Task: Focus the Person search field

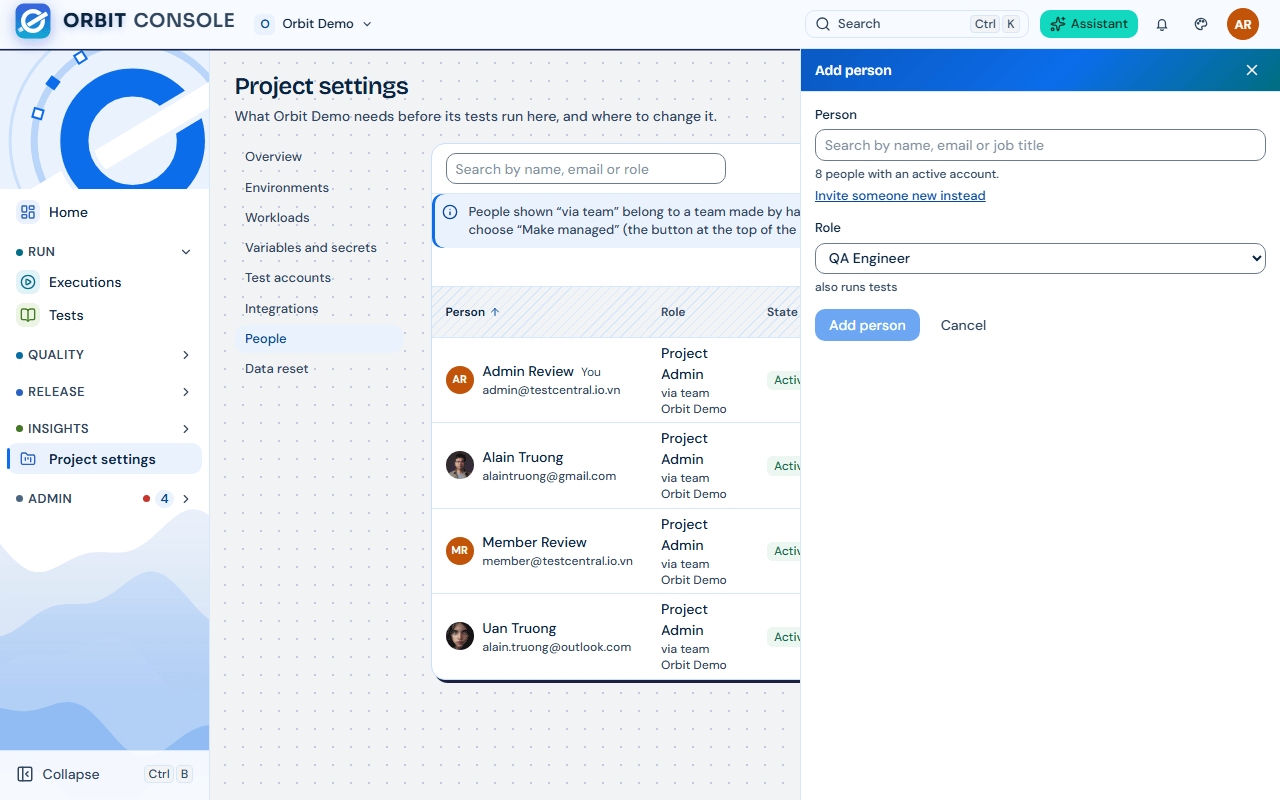Action: (x=1040, y=145)
